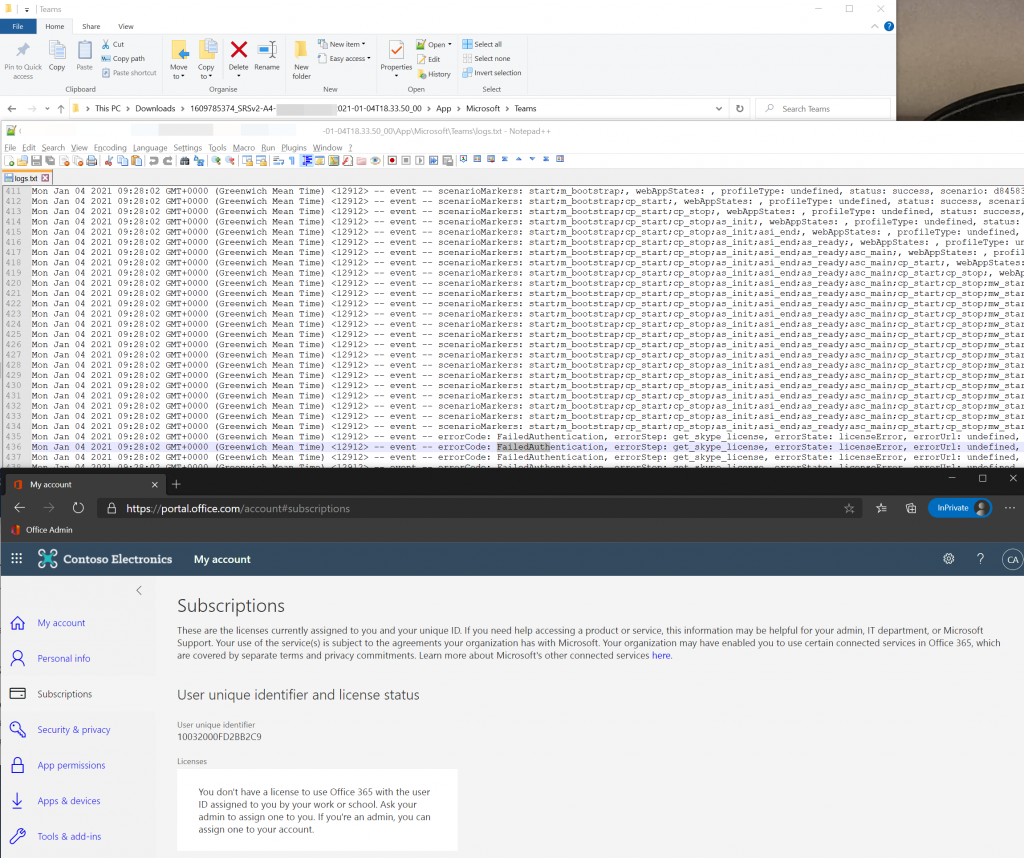Open the Macro menu in Notepad++

pyautogui.click(x=244, y=148)
